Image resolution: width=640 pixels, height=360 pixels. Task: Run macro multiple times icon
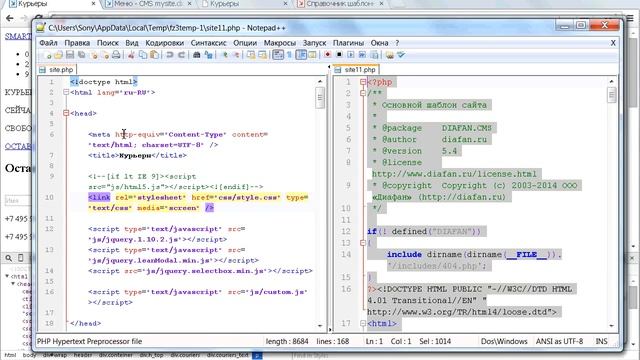coord(362,55)
